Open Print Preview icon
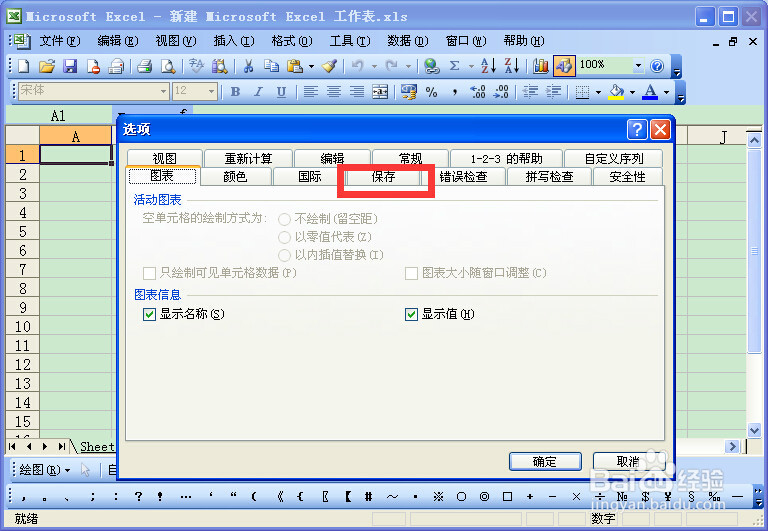Screen dimensions: 768x531 coord(168,66)
